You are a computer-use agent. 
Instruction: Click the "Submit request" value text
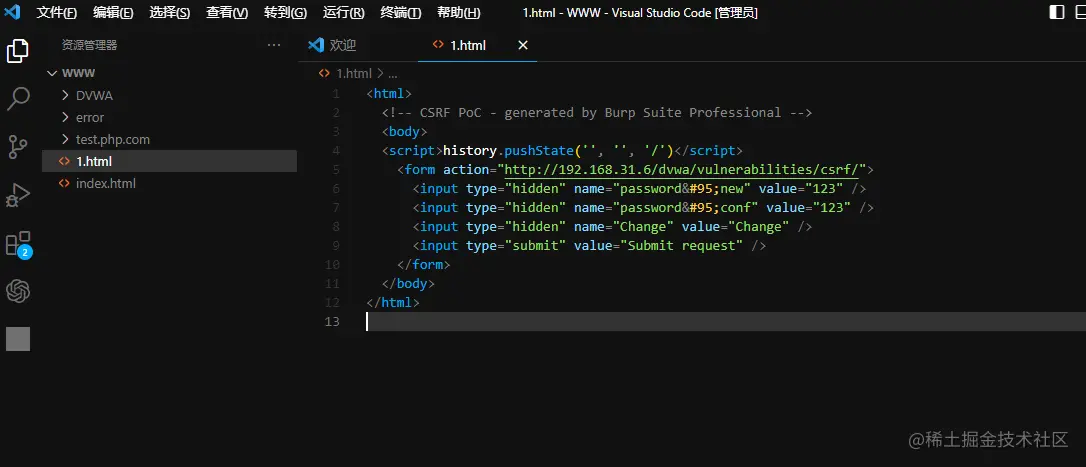(682, 245)
